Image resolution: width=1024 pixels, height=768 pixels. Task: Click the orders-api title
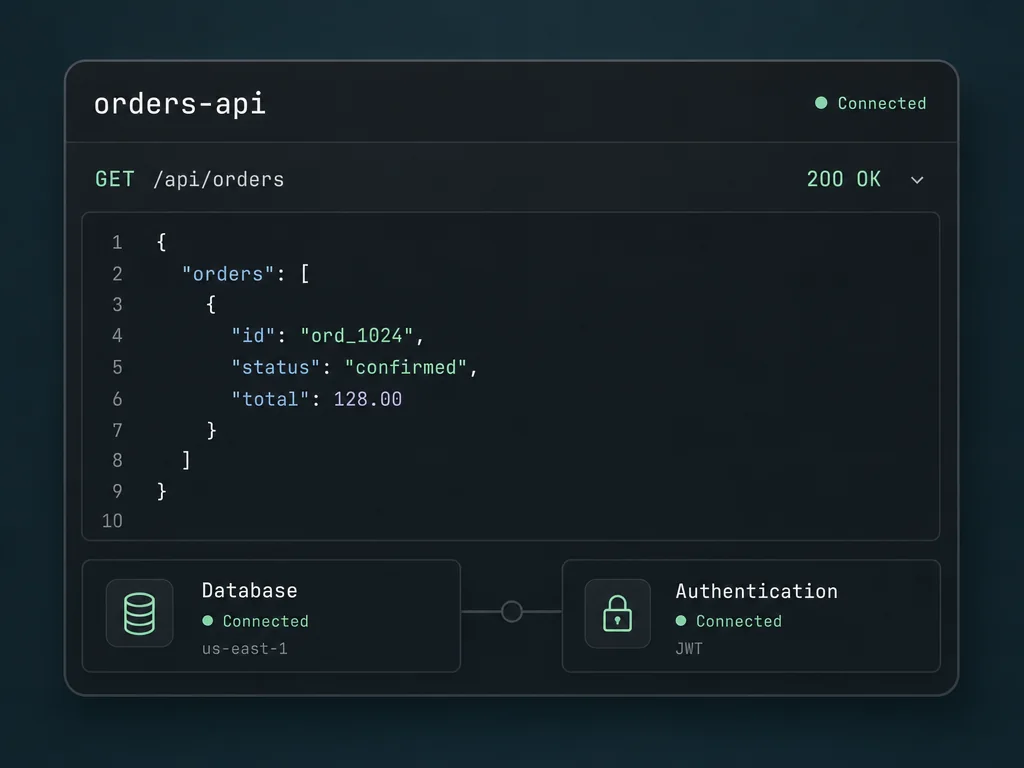click(x=180, y=104)
